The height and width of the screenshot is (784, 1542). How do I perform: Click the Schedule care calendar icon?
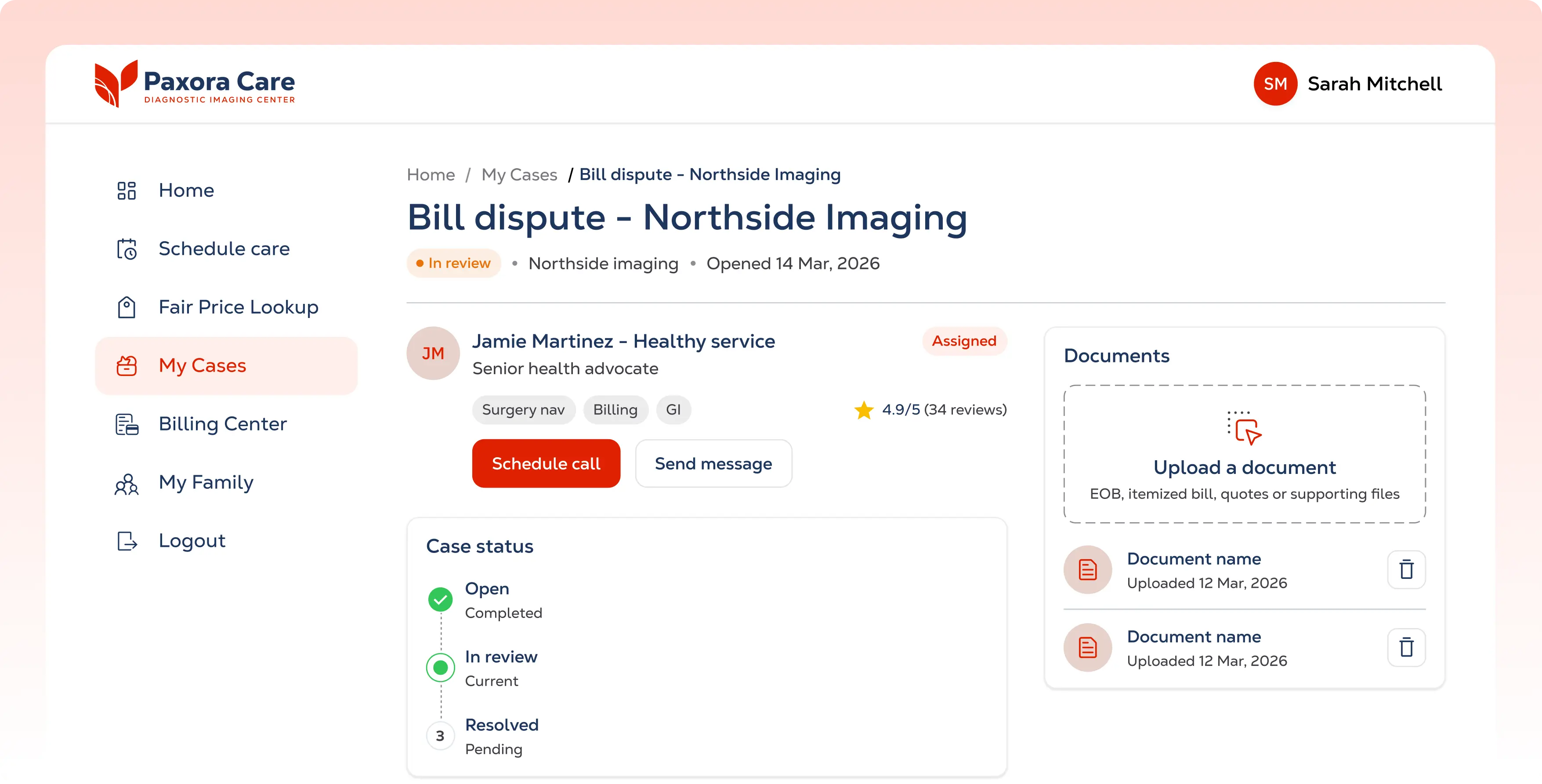click(127, 249)
